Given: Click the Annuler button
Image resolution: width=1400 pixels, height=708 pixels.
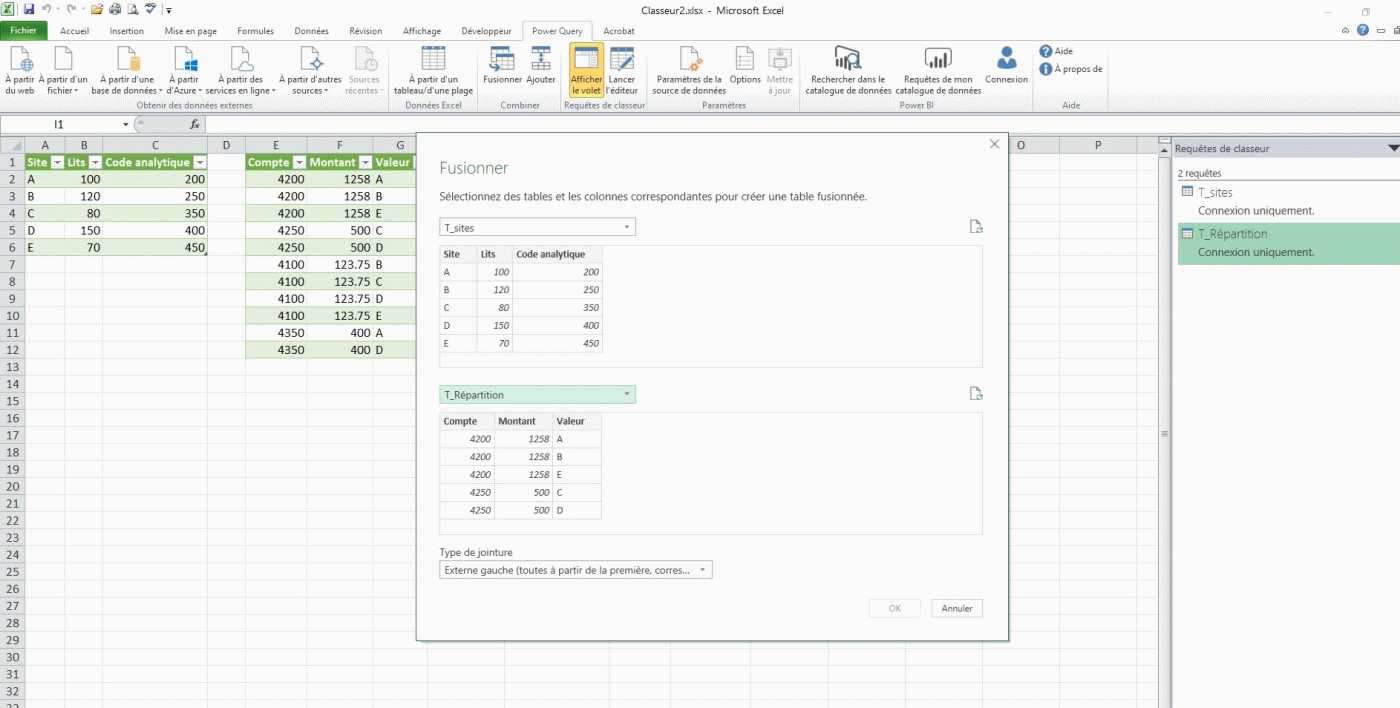Looking at the screenshot, I should click(x=957, y=608).
